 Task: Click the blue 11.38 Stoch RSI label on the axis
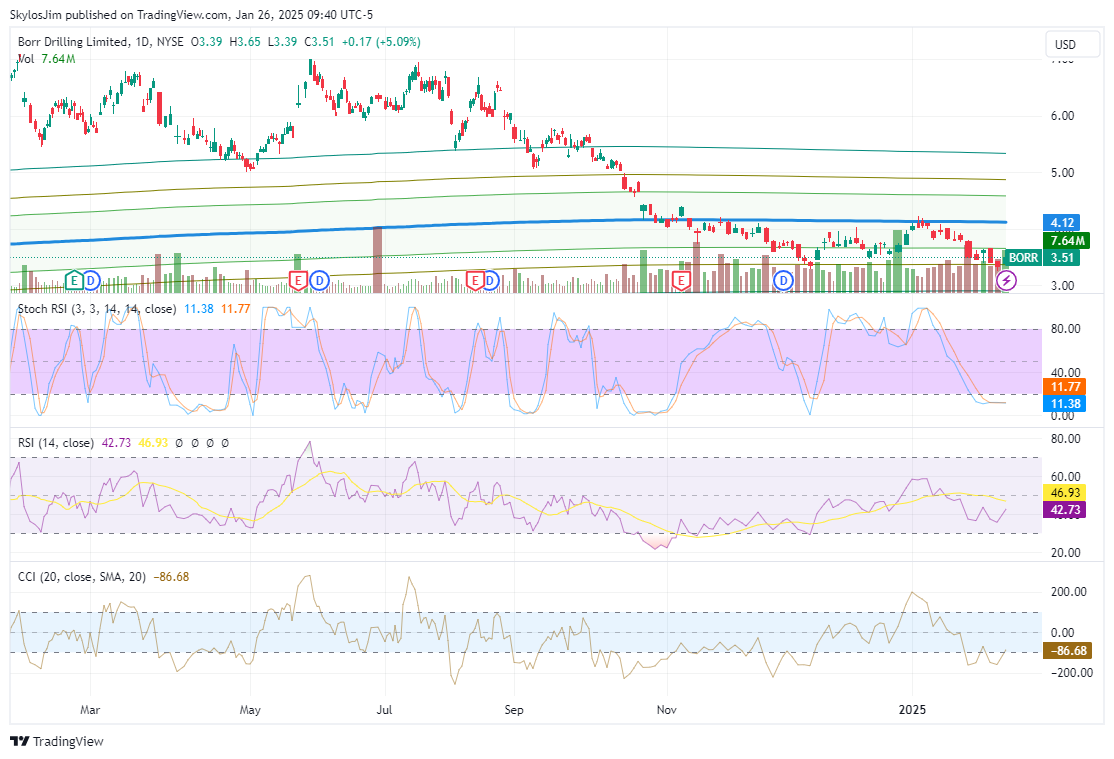[x=1064, y=404]
